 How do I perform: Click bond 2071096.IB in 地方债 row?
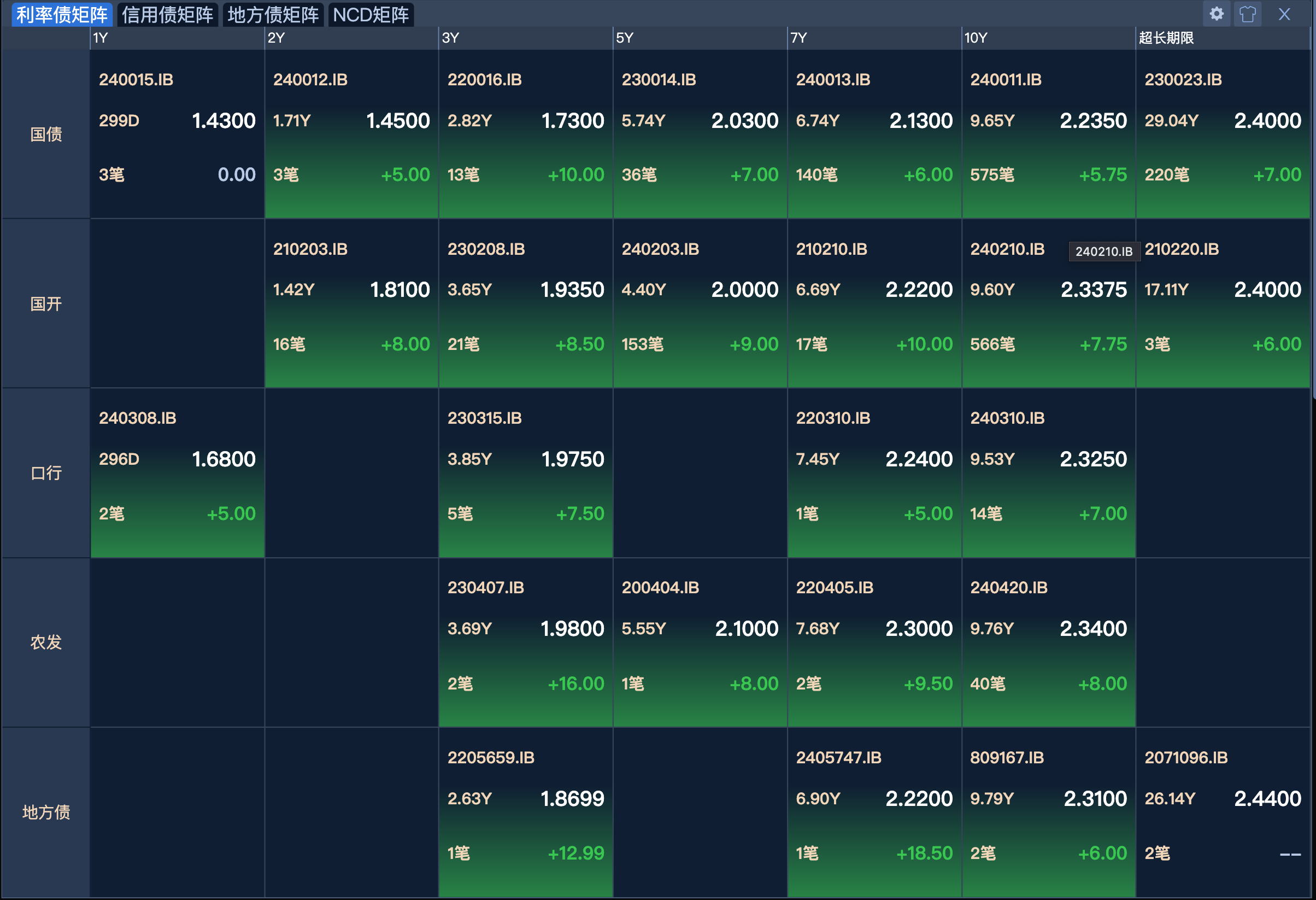[x=1186, y=757]
